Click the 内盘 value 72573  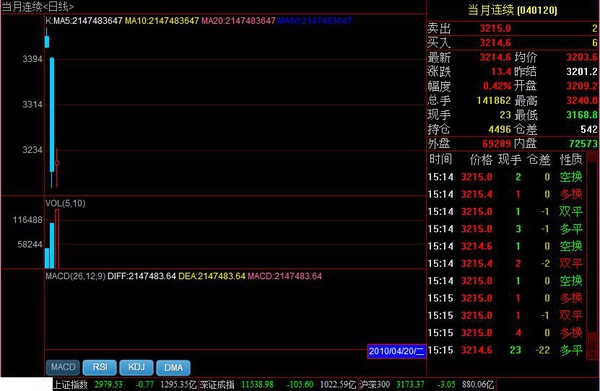tap(583, 144)
